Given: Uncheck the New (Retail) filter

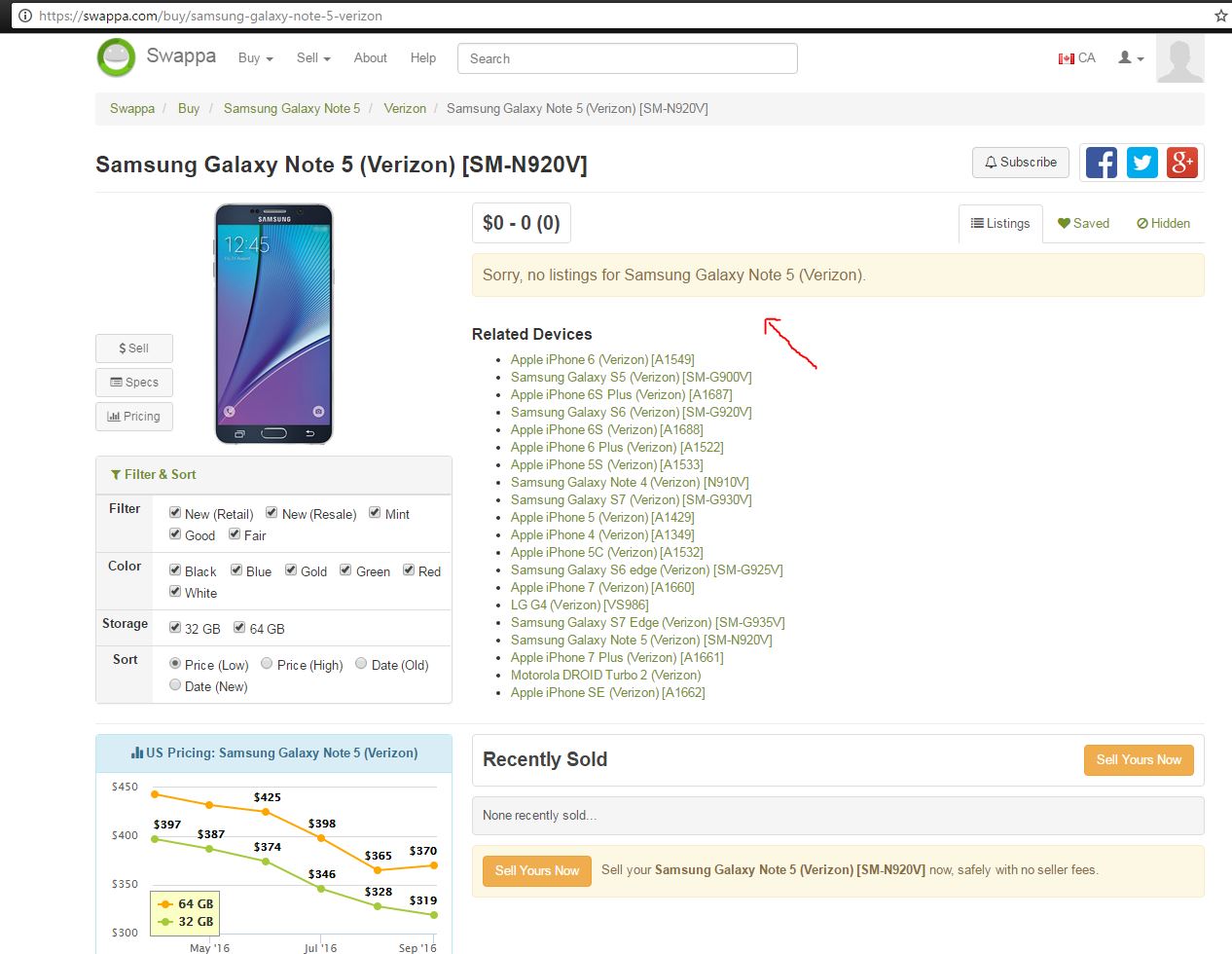Looking at the screenshot, I should click(175, 513).
